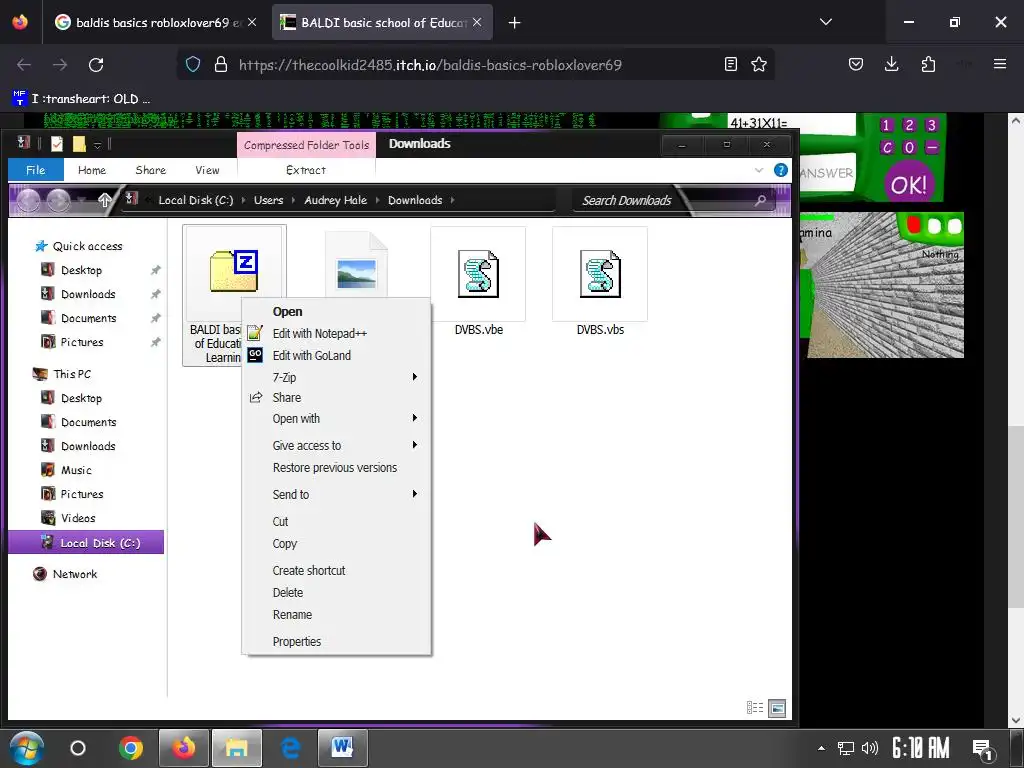Open the Firefox reader view icon
The image size is (1024, 768).
tap(731, 64)
